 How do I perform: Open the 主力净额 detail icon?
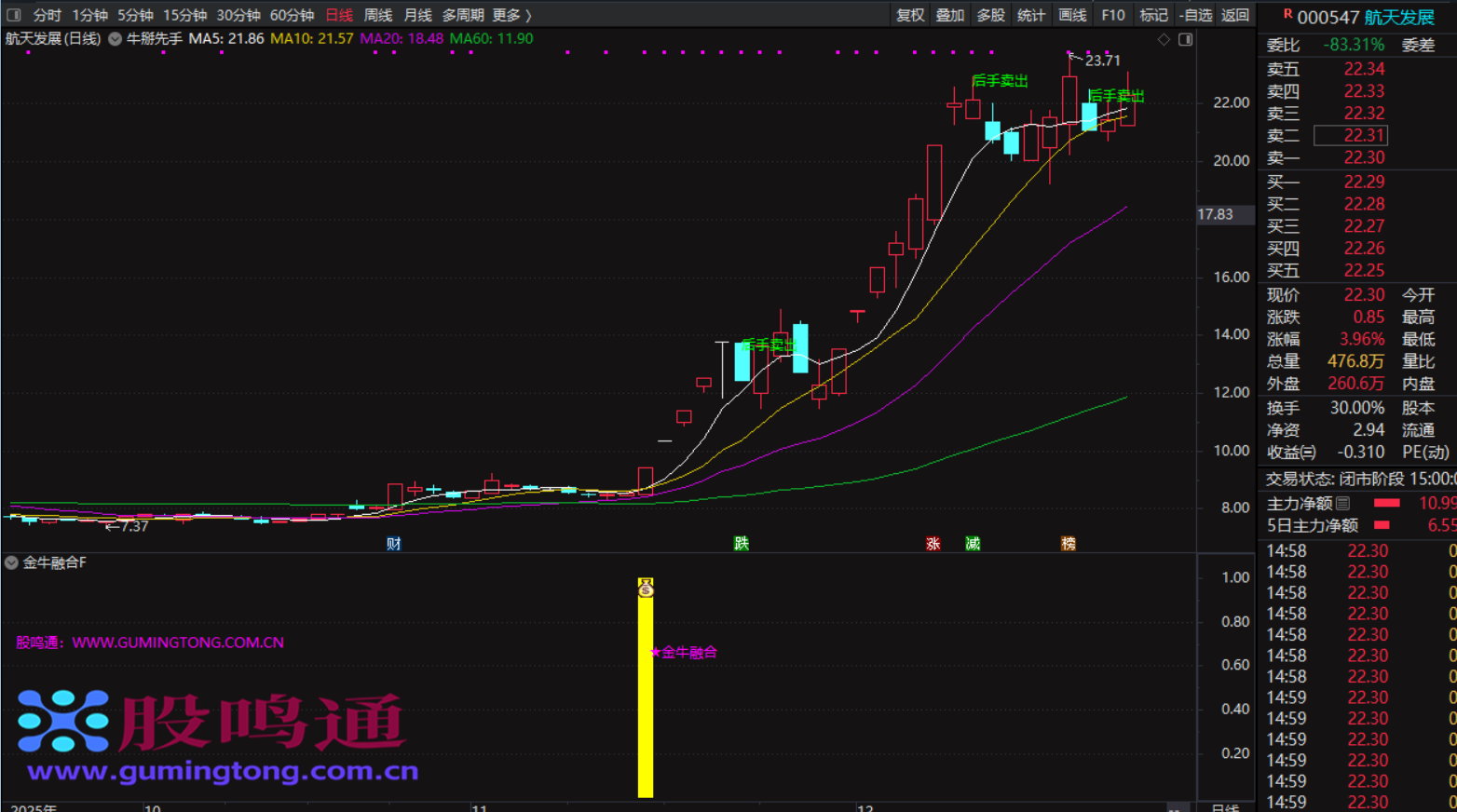pos(1342,504)
